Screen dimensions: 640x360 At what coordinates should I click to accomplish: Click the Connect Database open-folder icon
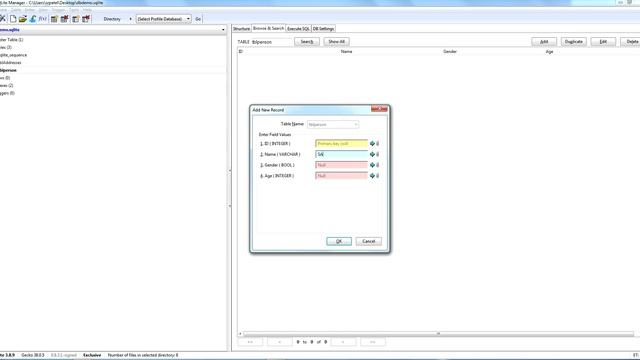[23, 19]
